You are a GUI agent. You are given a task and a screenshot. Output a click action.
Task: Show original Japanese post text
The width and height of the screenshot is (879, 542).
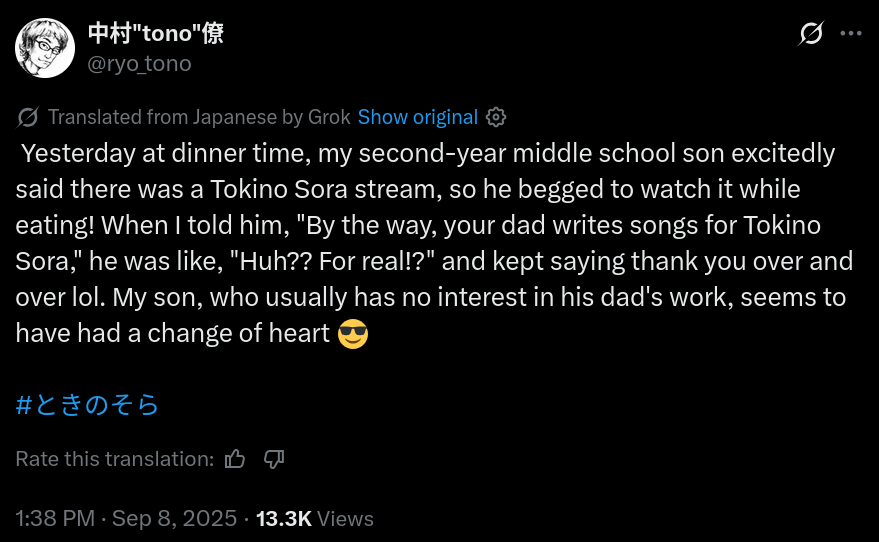[418, 117]
